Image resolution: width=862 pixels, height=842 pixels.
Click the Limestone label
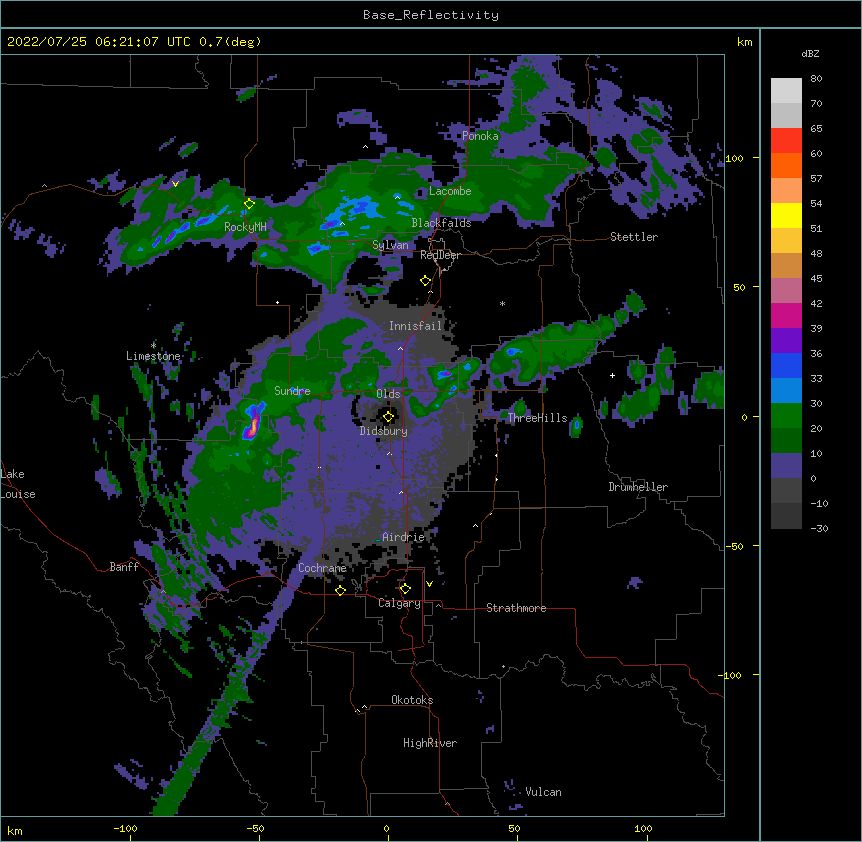point(153,356)
